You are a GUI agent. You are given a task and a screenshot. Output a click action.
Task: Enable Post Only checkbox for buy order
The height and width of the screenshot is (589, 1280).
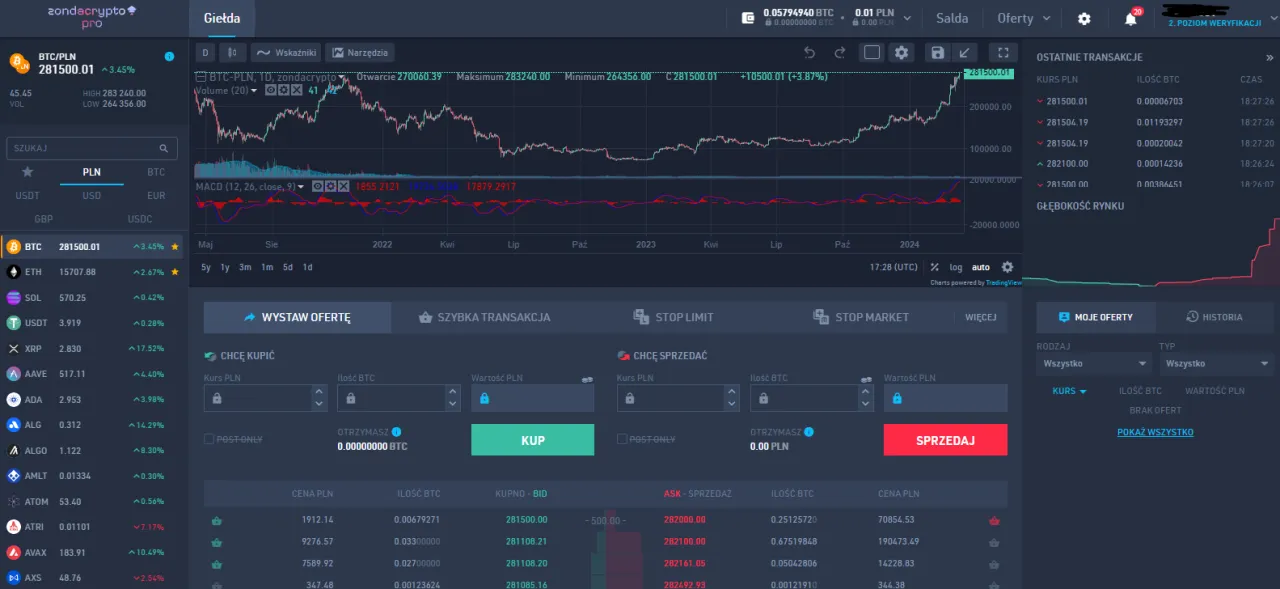click(x=209, y=439)
